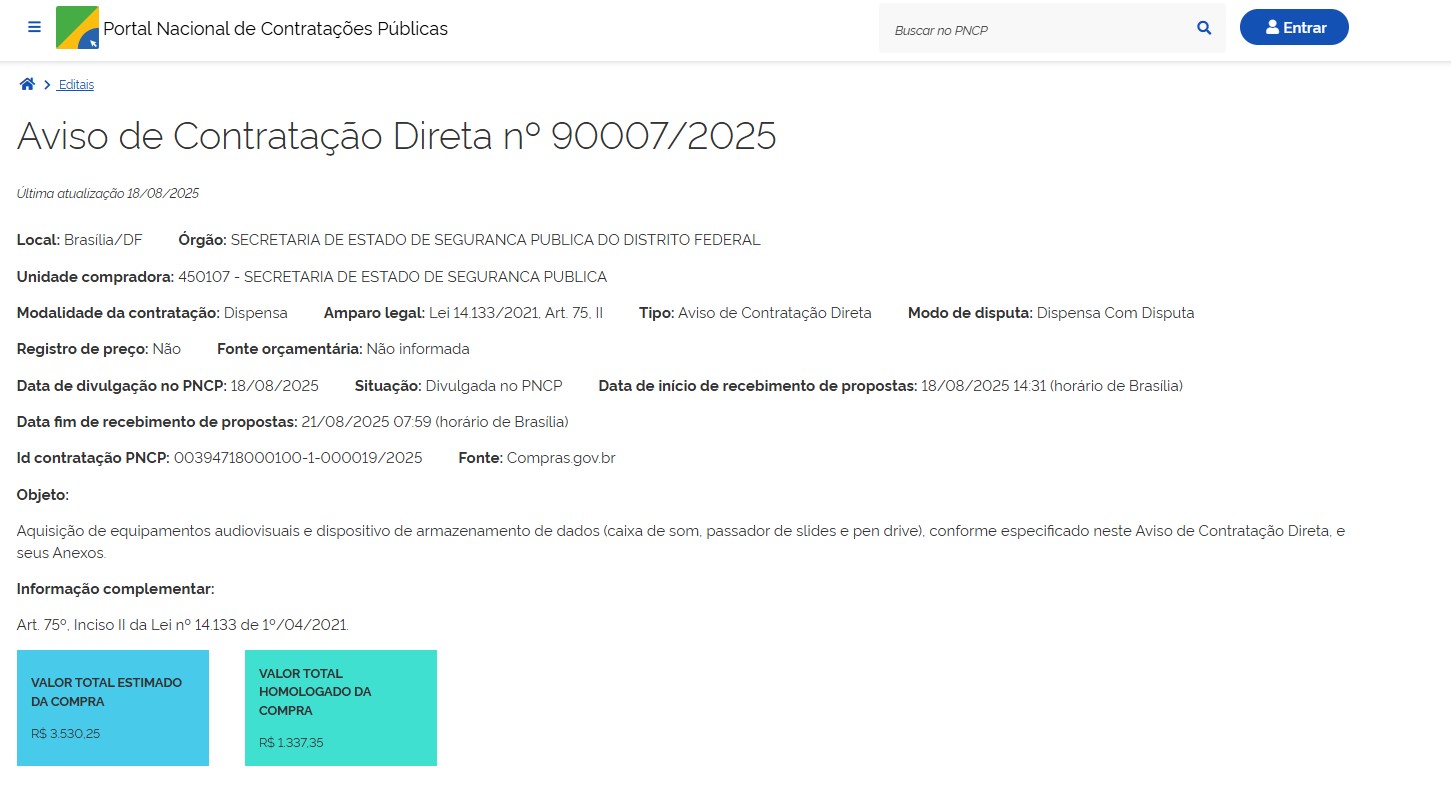Viewport: 1451px width, 800px height.
Task: Click the PNCP Brazilian flag logo
Action: click(77, 28)
